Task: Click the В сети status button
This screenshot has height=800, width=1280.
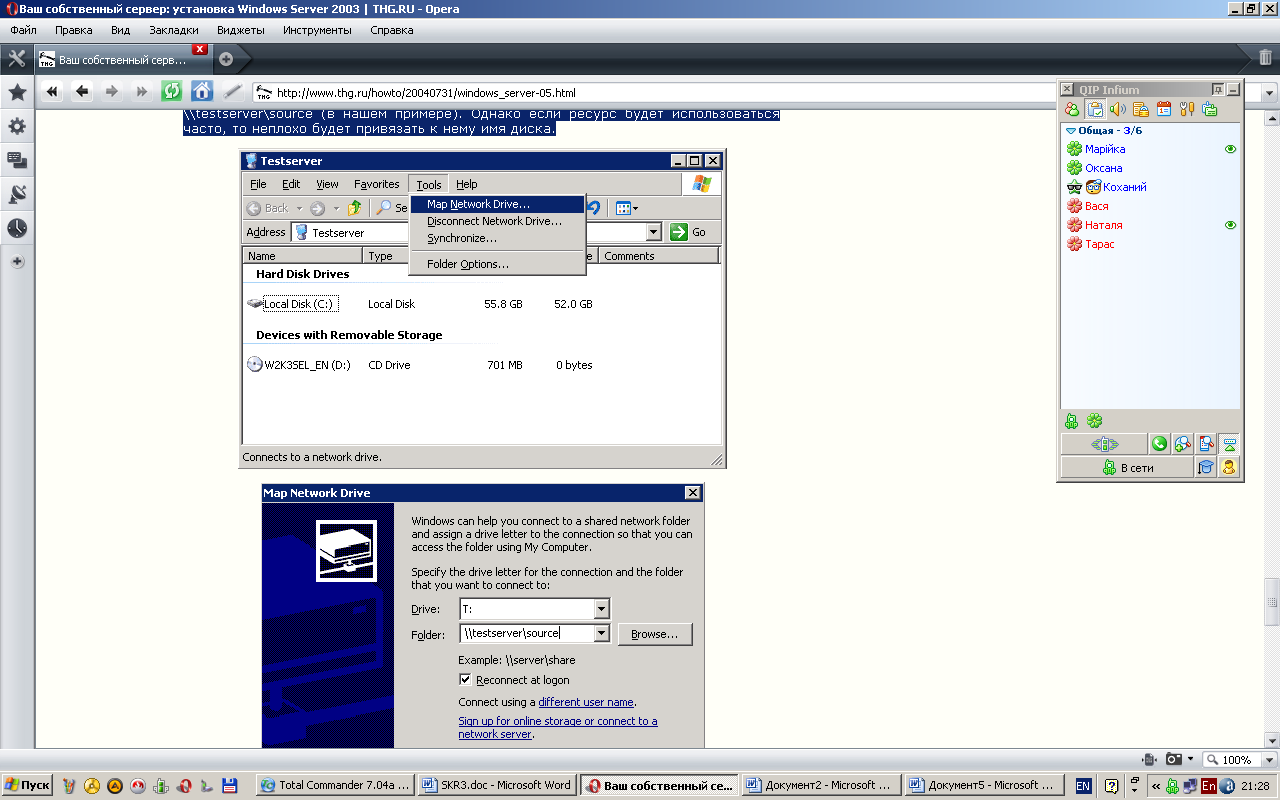Action: pyautogui.click(x=1127, y=467)
